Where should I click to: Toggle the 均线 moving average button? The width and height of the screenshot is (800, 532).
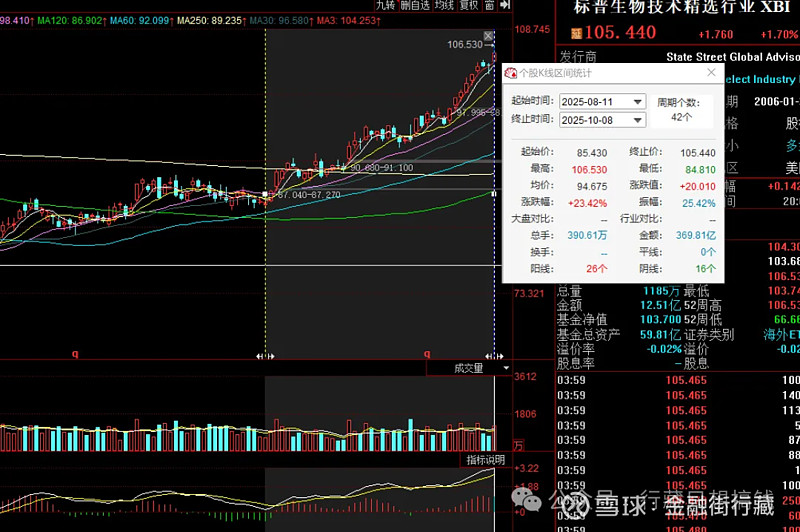tap(444, 5)
